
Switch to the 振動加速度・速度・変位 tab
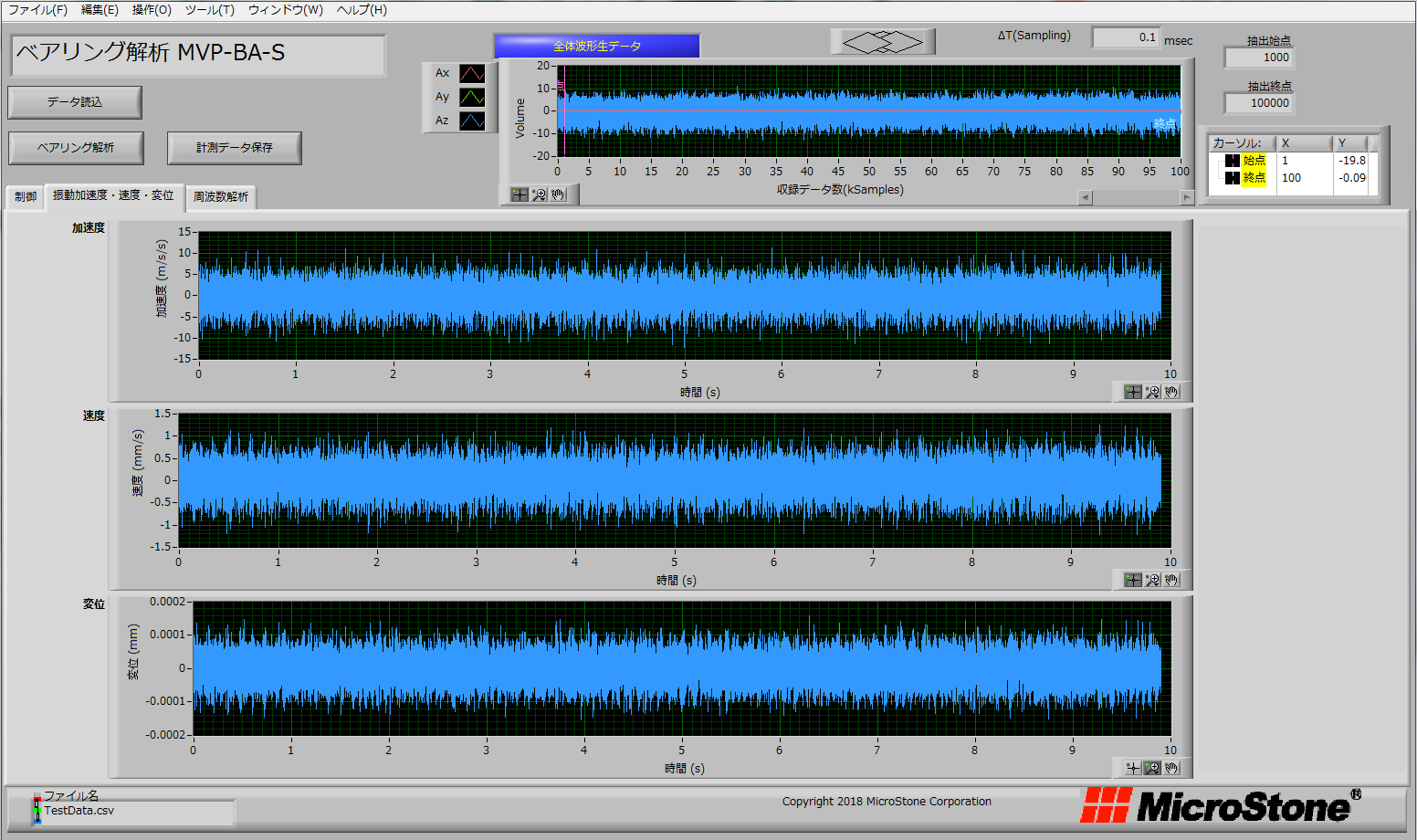click(x=113, y=195)
